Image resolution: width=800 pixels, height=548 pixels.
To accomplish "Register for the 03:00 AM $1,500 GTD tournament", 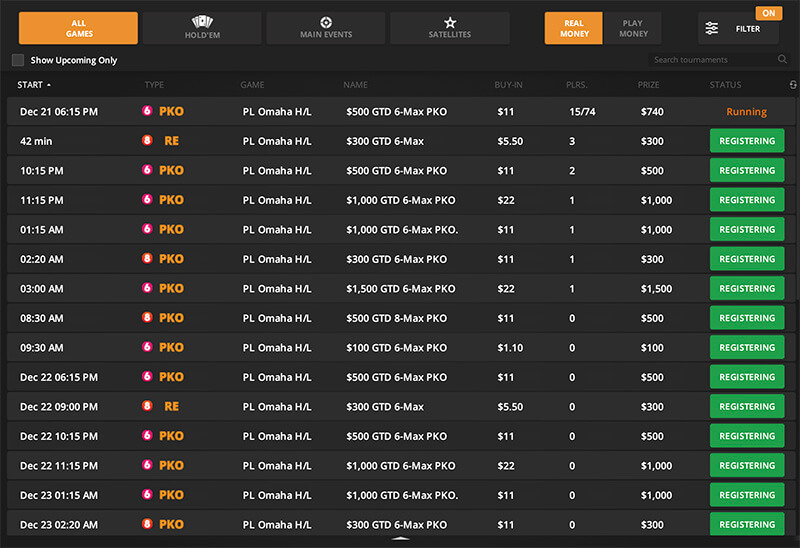I will click(746, 288).
